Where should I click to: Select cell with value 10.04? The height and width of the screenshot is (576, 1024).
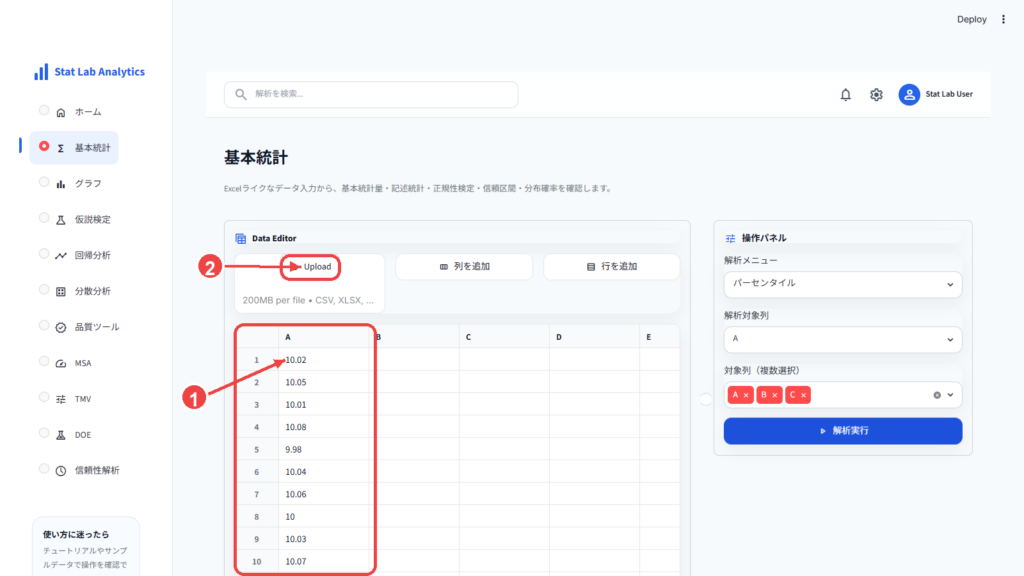point(324,472)
